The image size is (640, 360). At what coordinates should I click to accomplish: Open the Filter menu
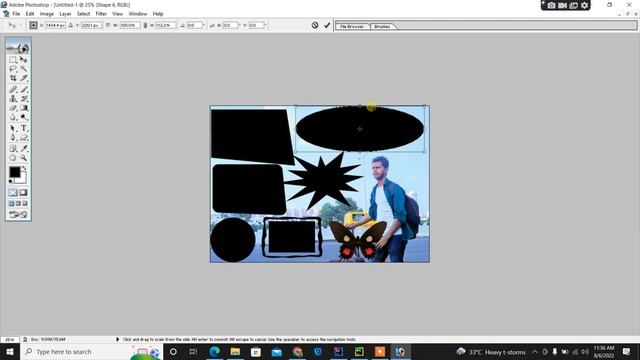tap(101, 14)
